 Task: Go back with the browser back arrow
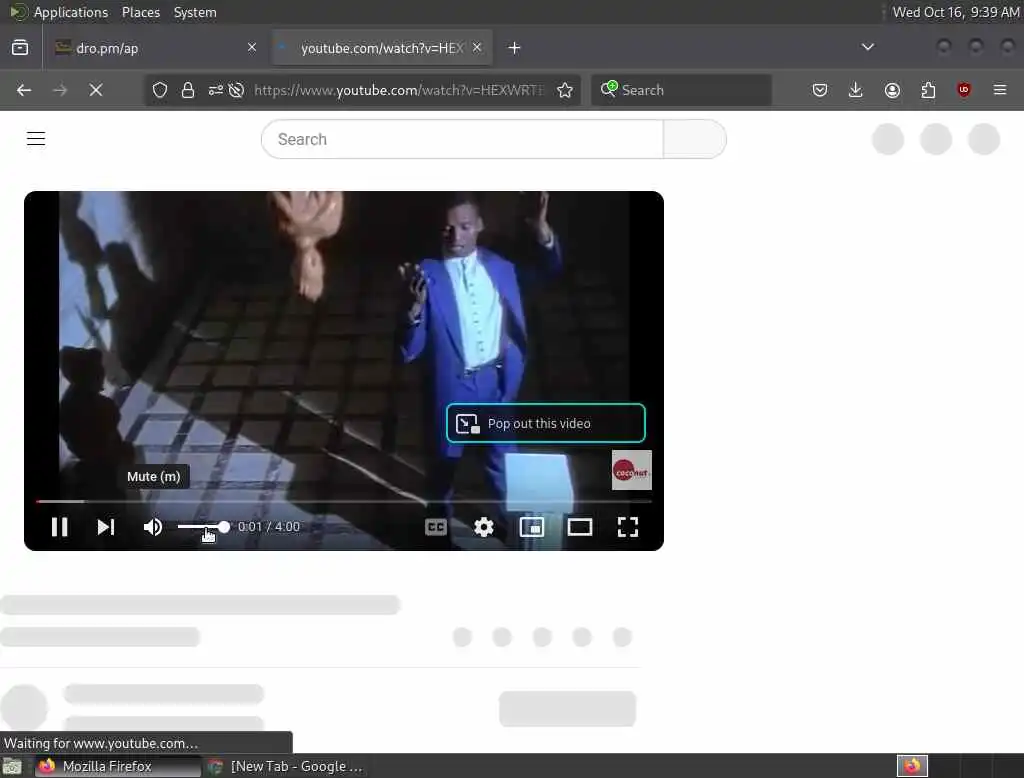24,89
